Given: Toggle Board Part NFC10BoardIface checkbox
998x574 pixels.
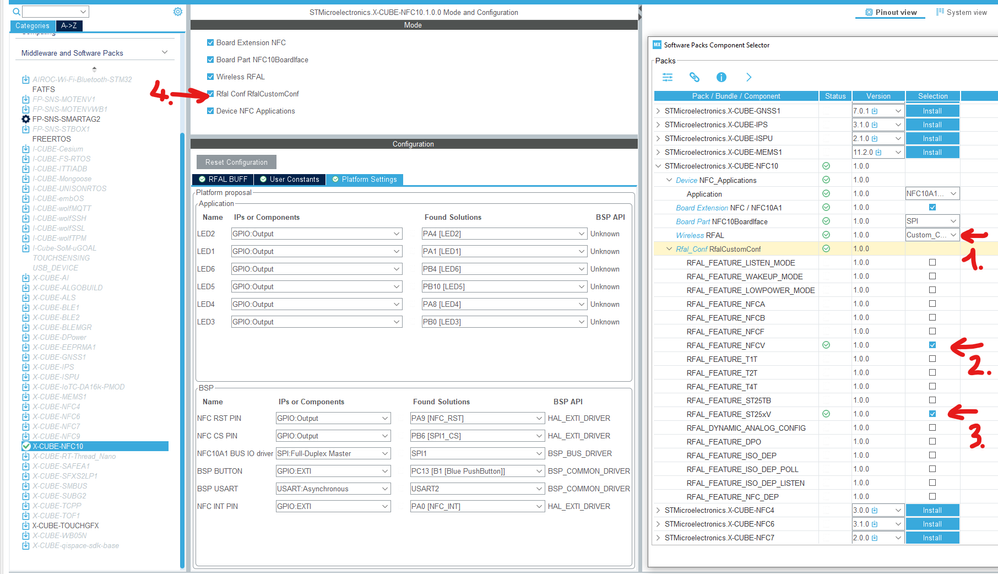Looking at the screenshot, I should [x=210, y=60].
